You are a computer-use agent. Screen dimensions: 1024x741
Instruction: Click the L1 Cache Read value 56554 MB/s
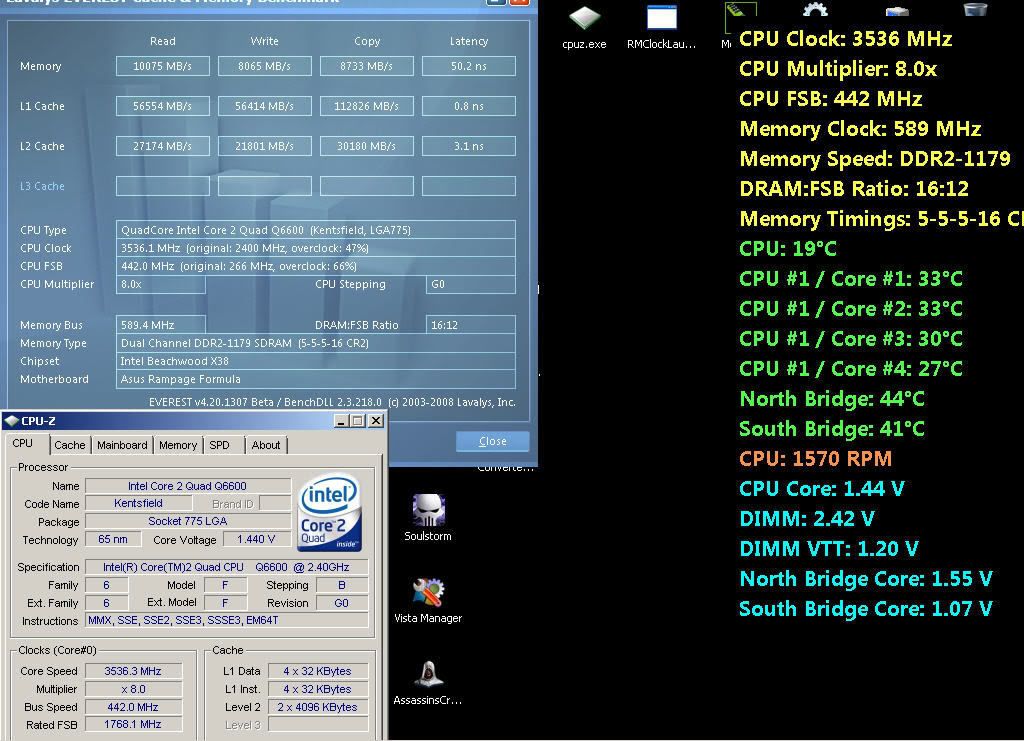pos(163,106)
